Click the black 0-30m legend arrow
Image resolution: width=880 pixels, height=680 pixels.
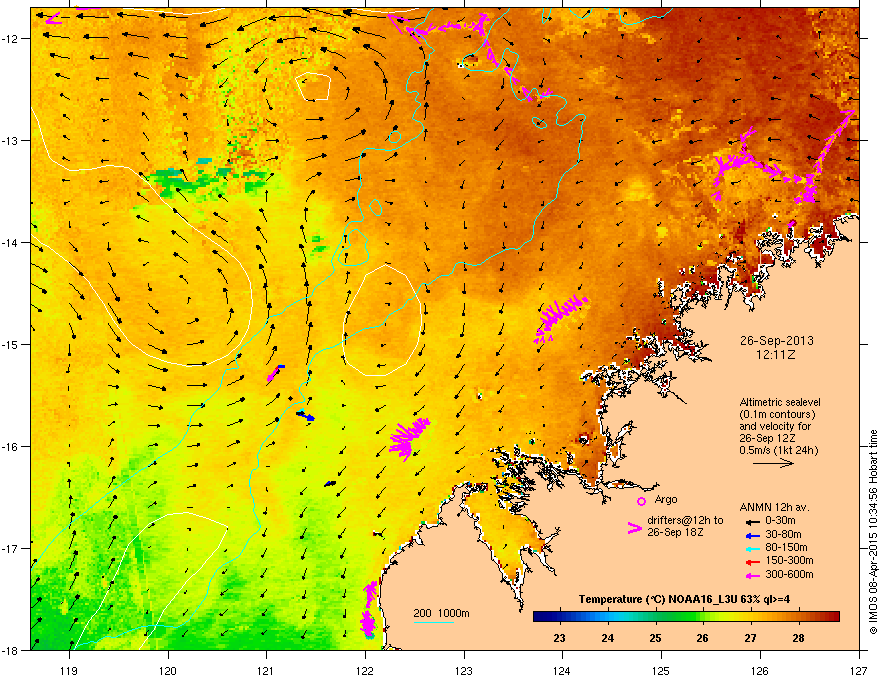(x=752, y=522)
